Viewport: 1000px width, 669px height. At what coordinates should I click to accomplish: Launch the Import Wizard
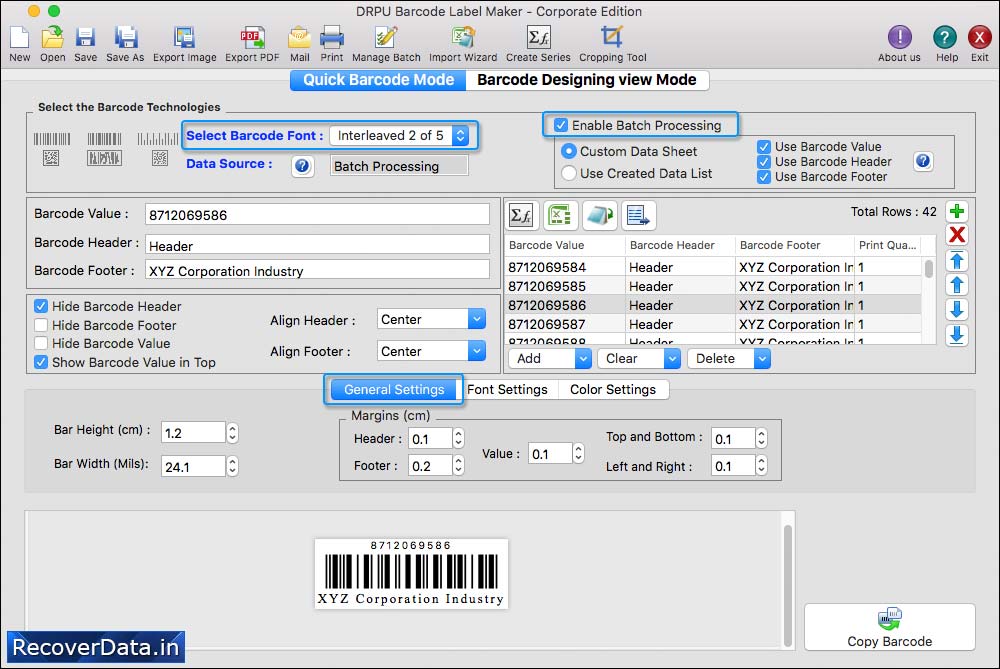pos(463,38)
